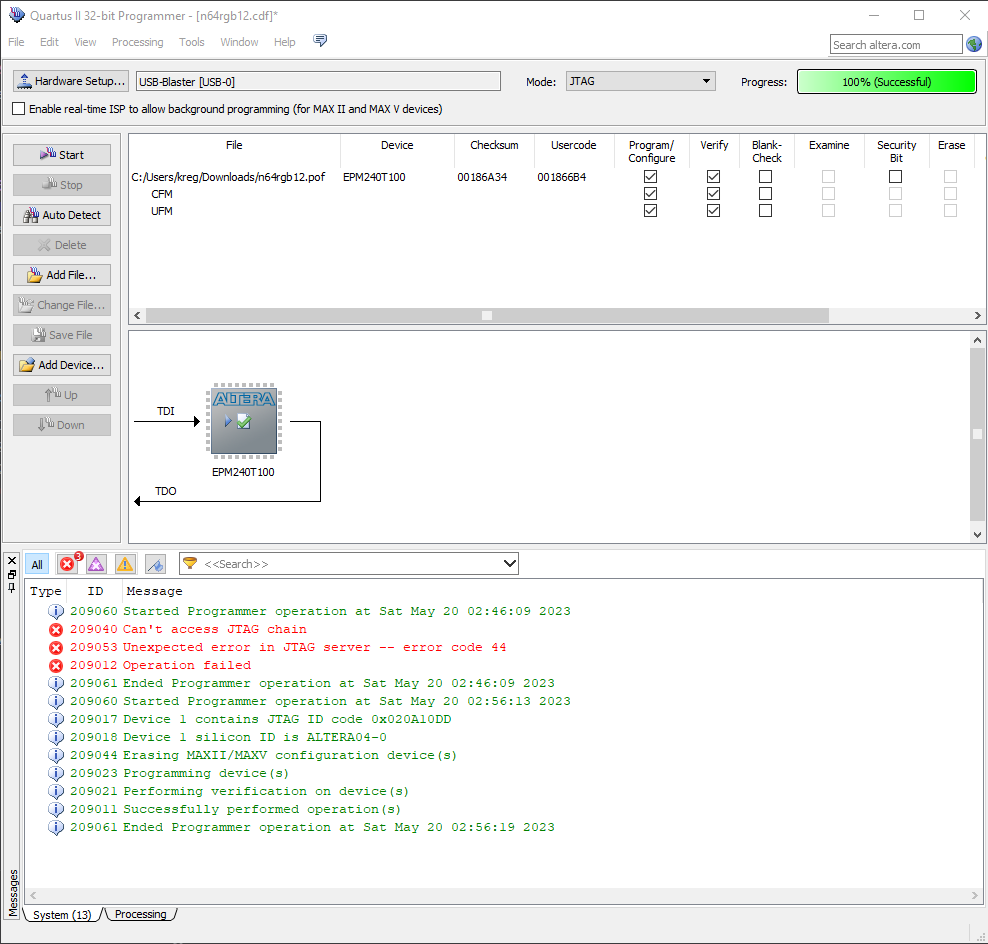Switch to the Processing tab

141,914
